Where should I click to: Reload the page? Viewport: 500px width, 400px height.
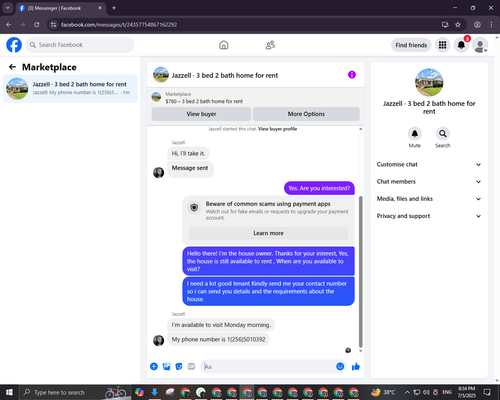coord(37,25)
